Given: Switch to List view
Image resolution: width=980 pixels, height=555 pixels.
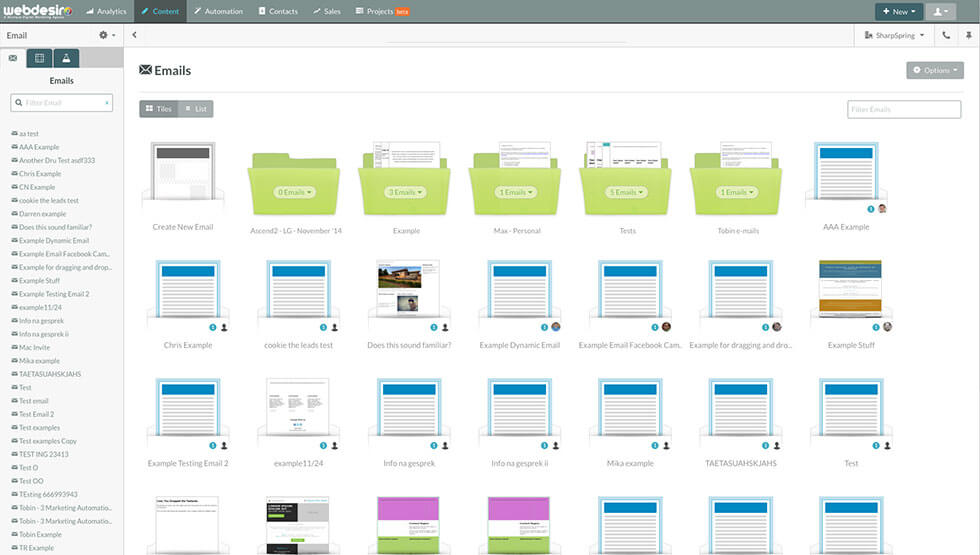Looking at the screenshot, I should 196,109.
